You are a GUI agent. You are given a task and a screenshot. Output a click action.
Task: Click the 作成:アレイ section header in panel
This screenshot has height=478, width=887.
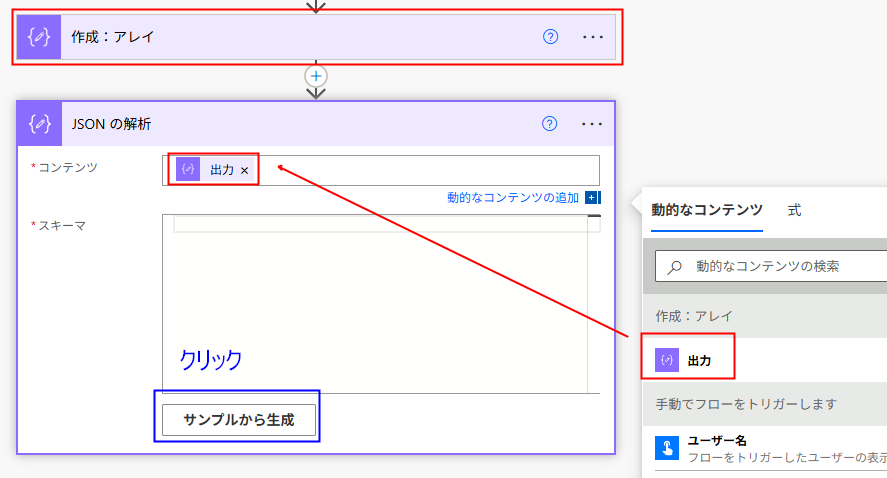[765, 316]
